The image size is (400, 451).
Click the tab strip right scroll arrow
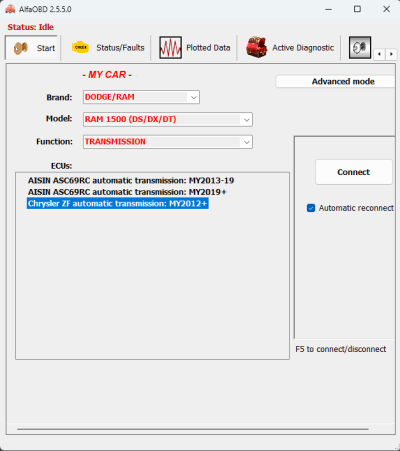pyautogui.click(x=391, y=54)
